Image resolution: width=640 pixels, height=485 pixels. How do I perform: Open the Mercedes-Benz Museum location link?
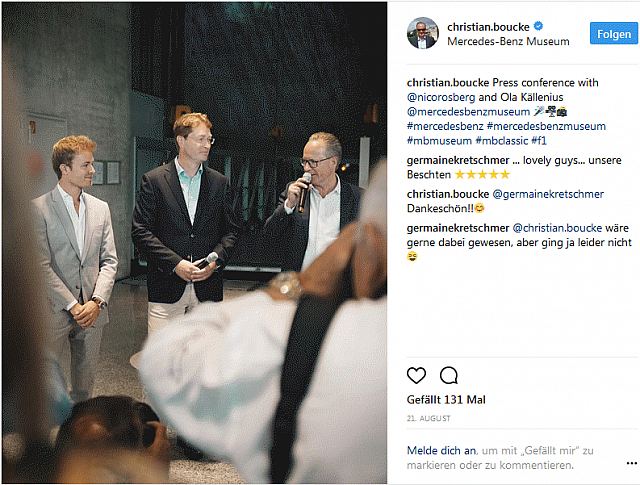click(x=508, y=41)
